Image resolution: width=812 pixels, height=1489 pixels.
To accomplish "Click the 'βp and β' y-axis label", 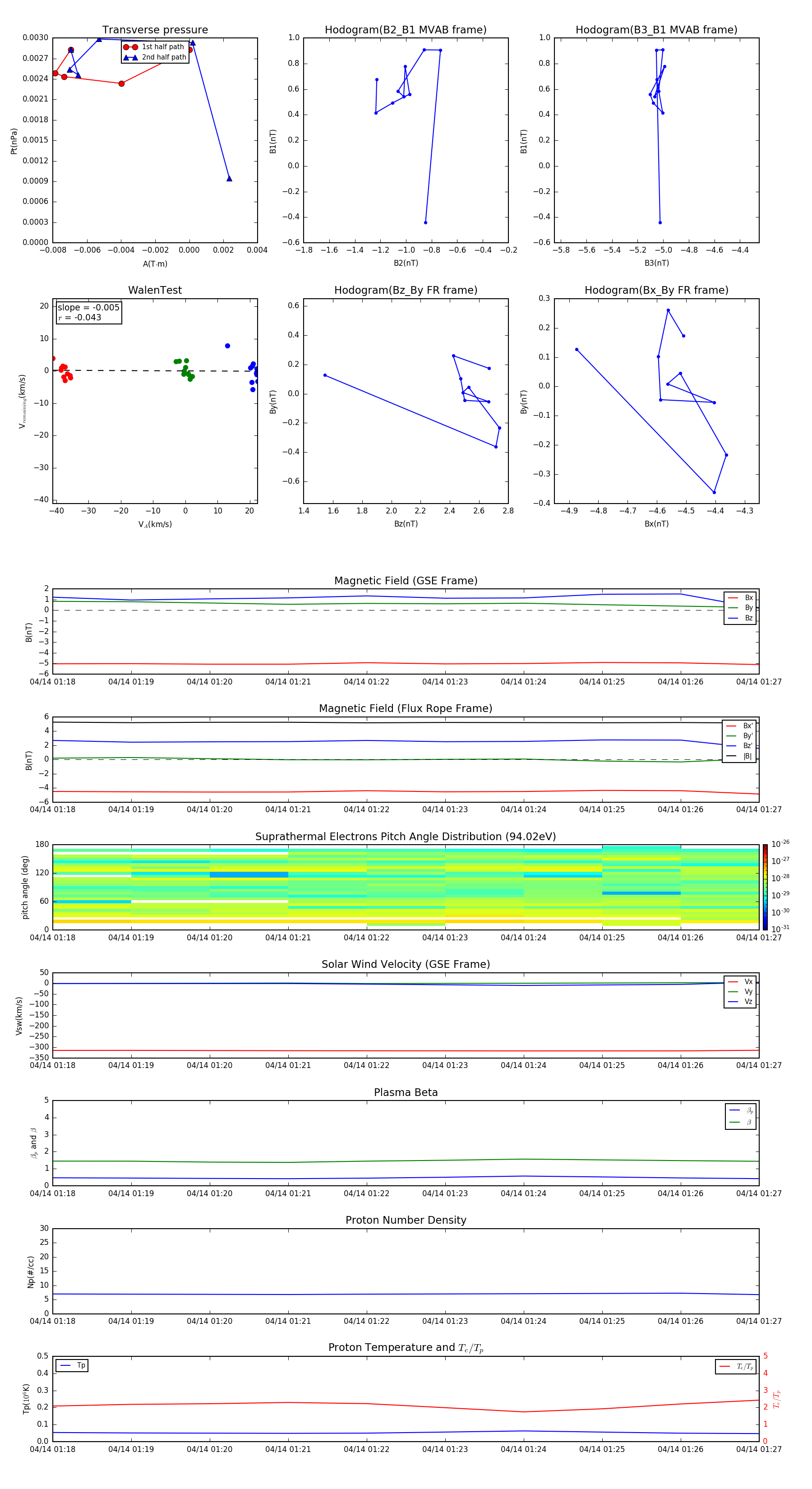I will point(33,1143).
